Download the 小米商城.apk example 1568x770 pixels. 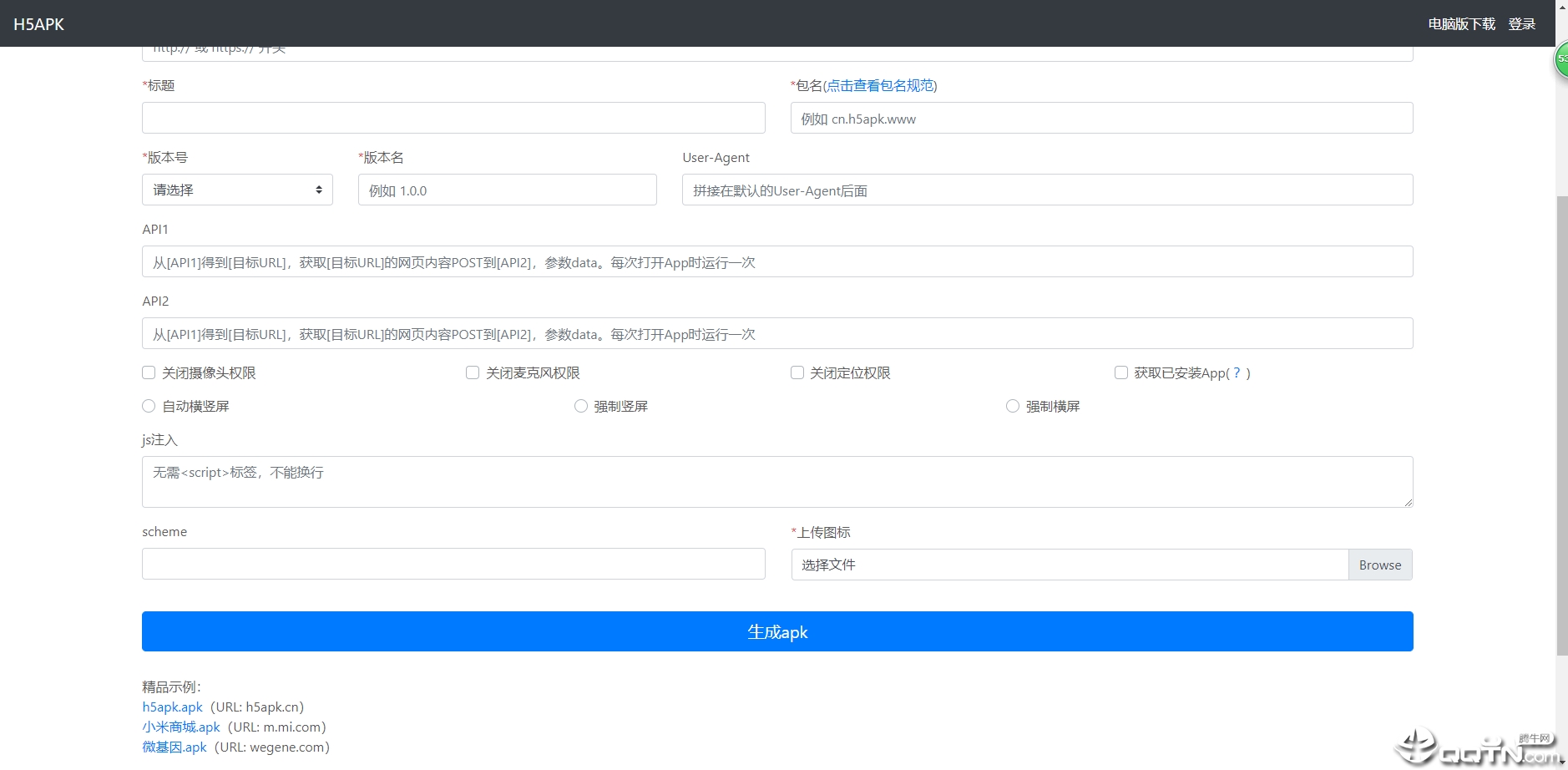181,727
